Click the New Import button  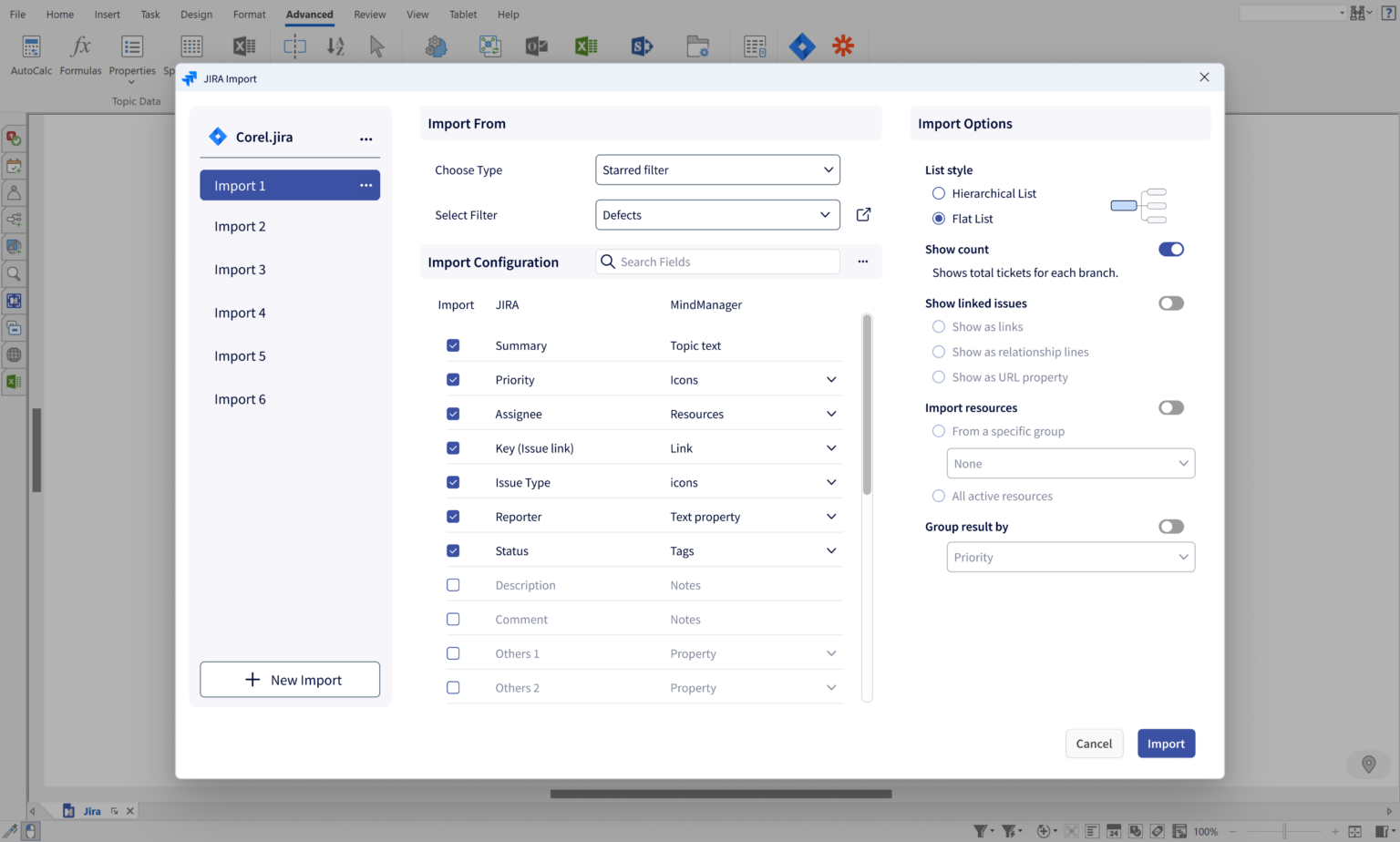[x=290, y=679]
